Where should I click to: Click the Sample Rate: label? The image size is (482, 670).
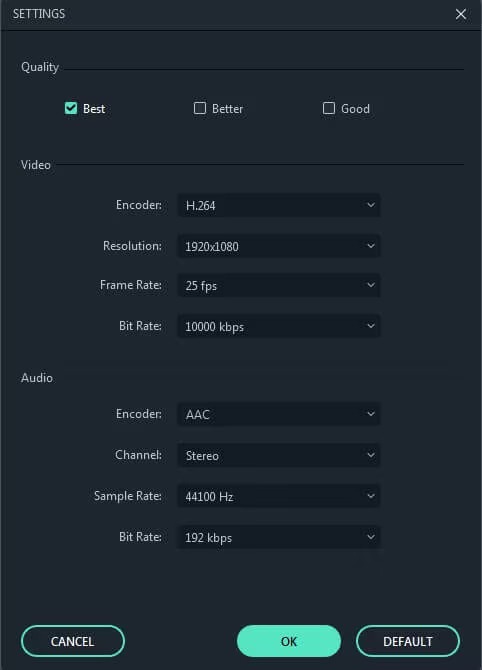coord(128,496)
